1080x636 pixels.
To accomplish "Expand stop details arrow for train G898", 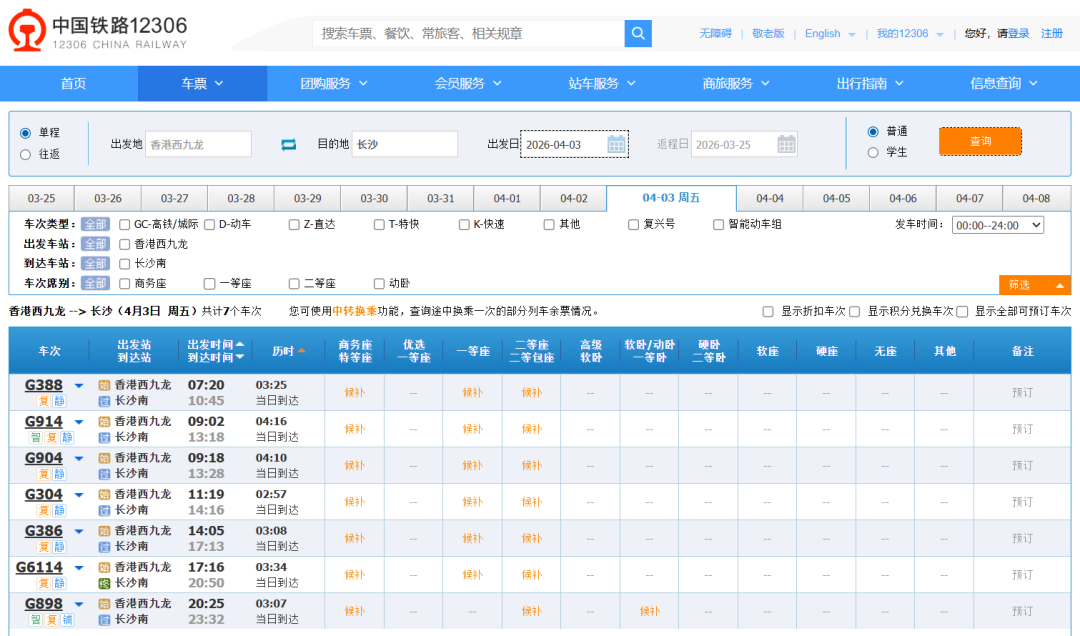I will pyautogui.click(x=79, y=605).
